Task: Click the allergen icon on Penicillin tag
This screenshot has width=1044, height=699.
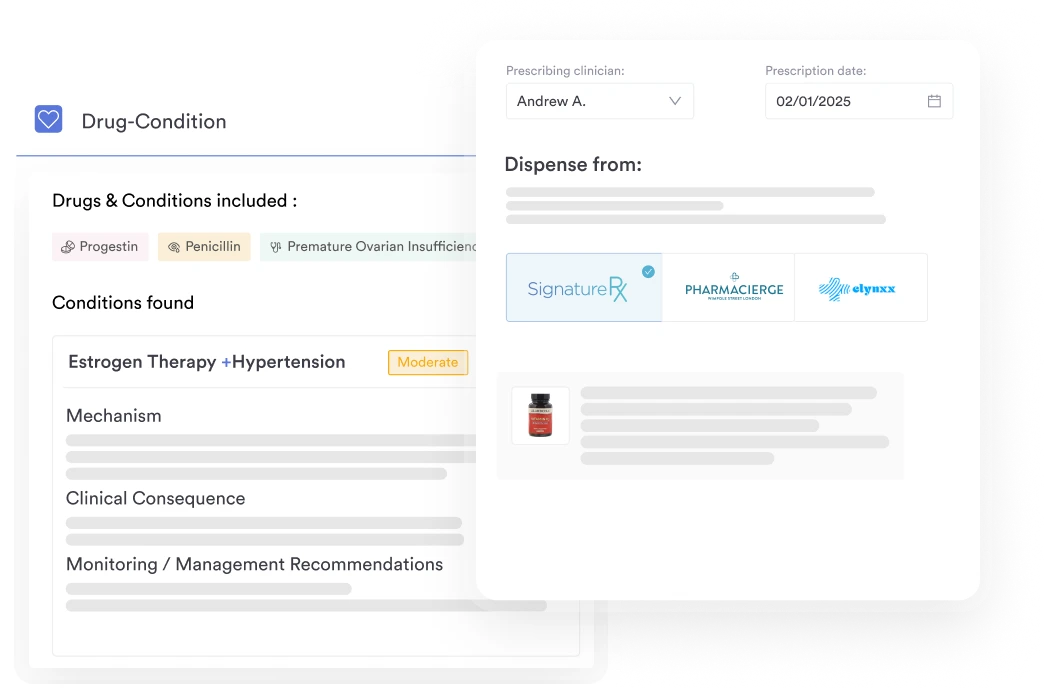Action: 174,247
